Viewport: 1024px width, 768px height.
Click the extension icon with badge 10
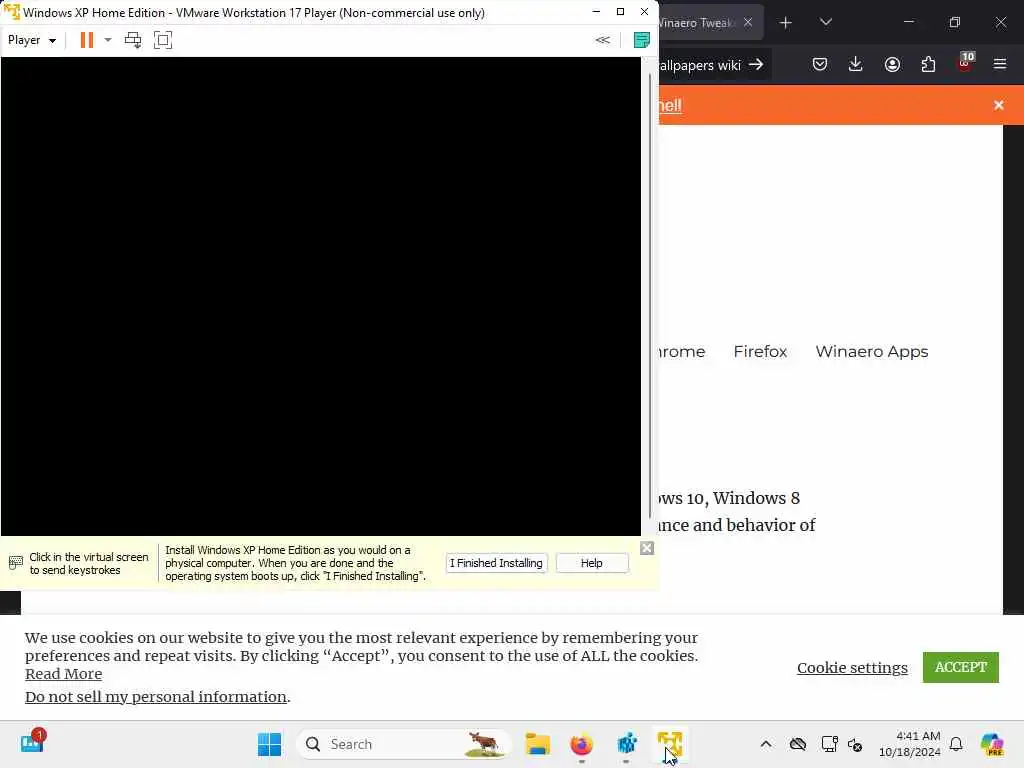point(965,63)
